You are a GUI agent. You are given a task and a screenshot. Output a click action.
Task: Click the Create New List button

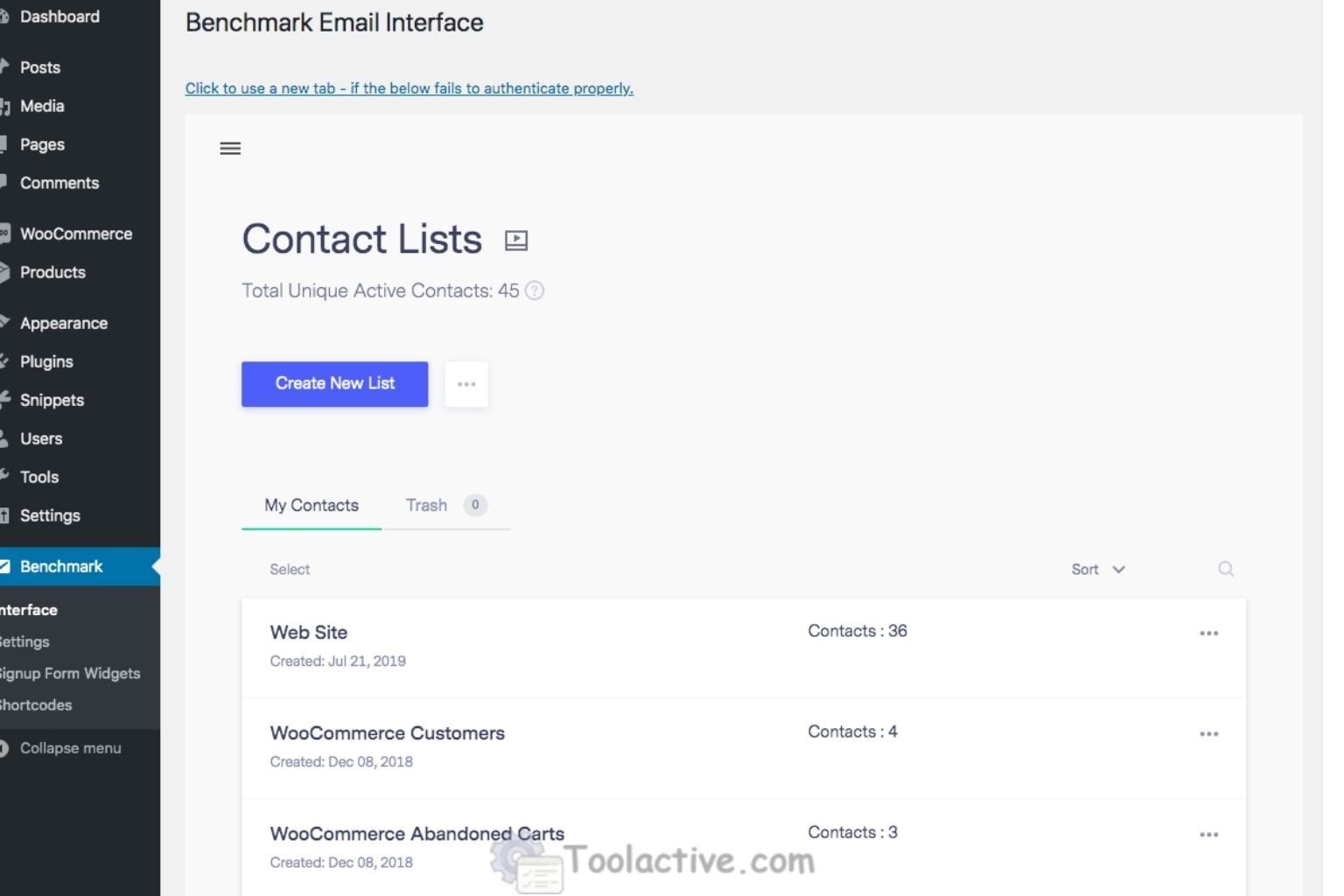tap(334, 383)
